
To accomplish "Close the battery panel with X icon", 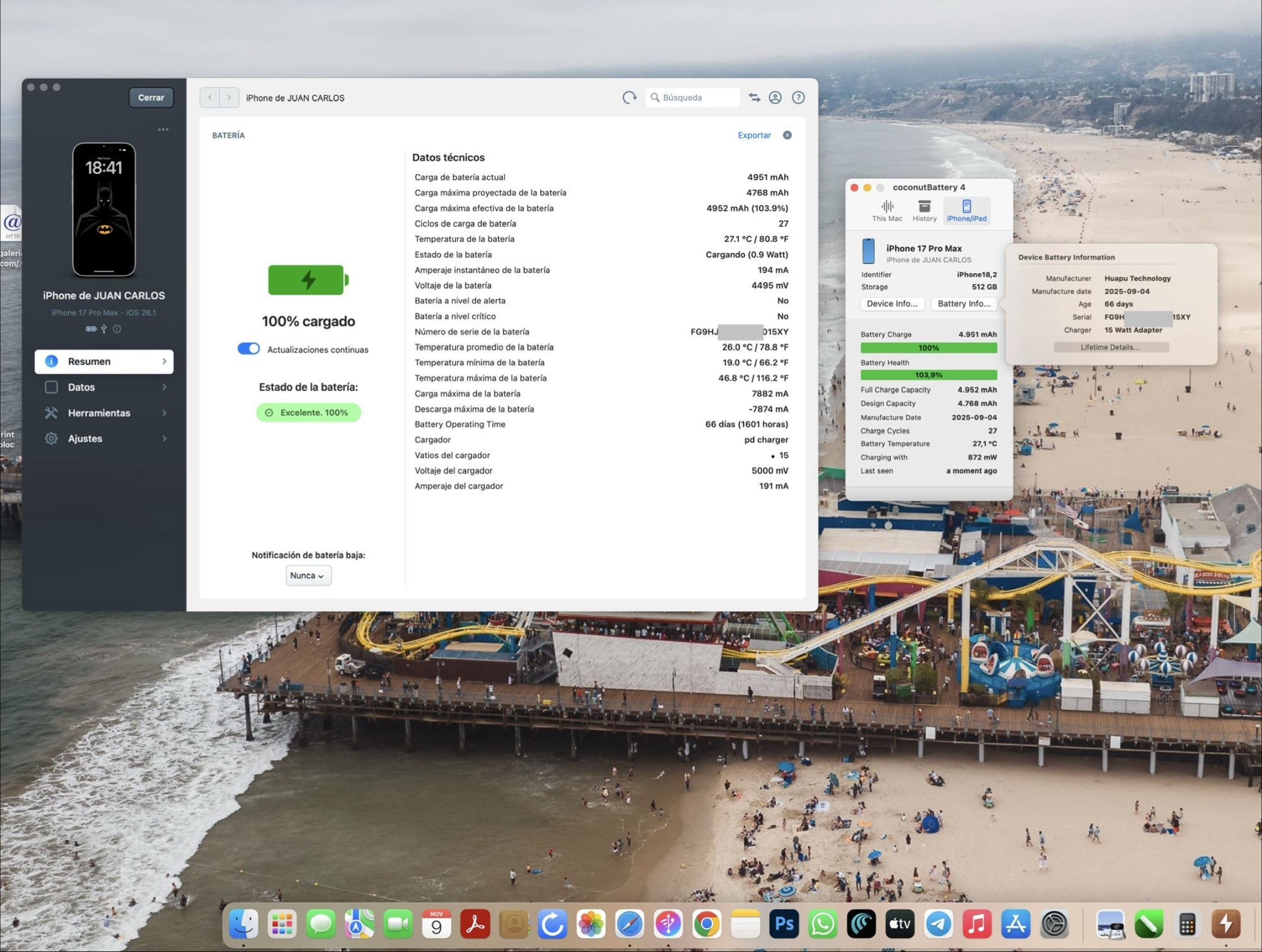I will (x=787, y=135).
